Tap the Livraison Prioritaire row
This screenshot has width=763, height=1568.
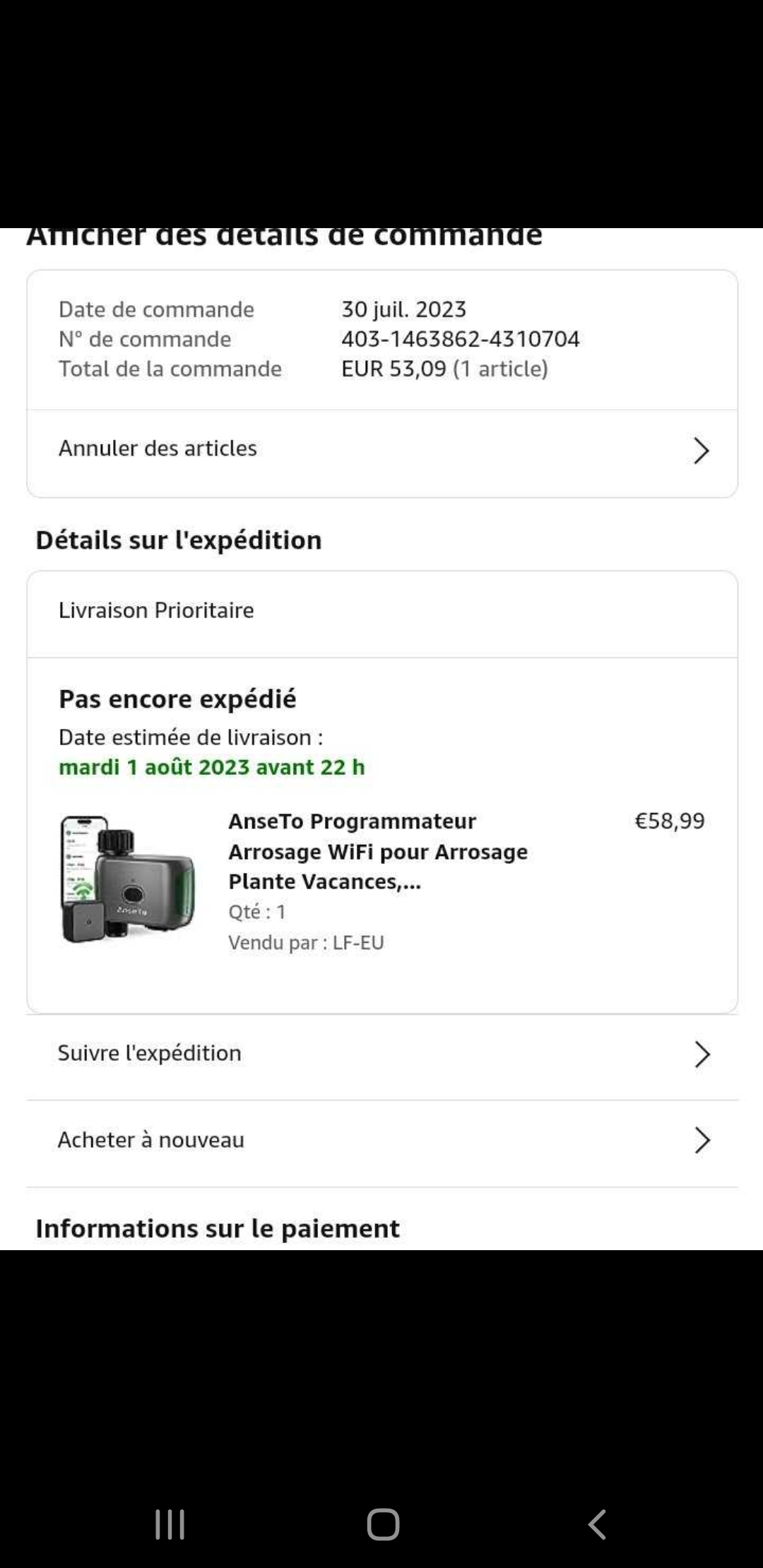coord(156,610)
